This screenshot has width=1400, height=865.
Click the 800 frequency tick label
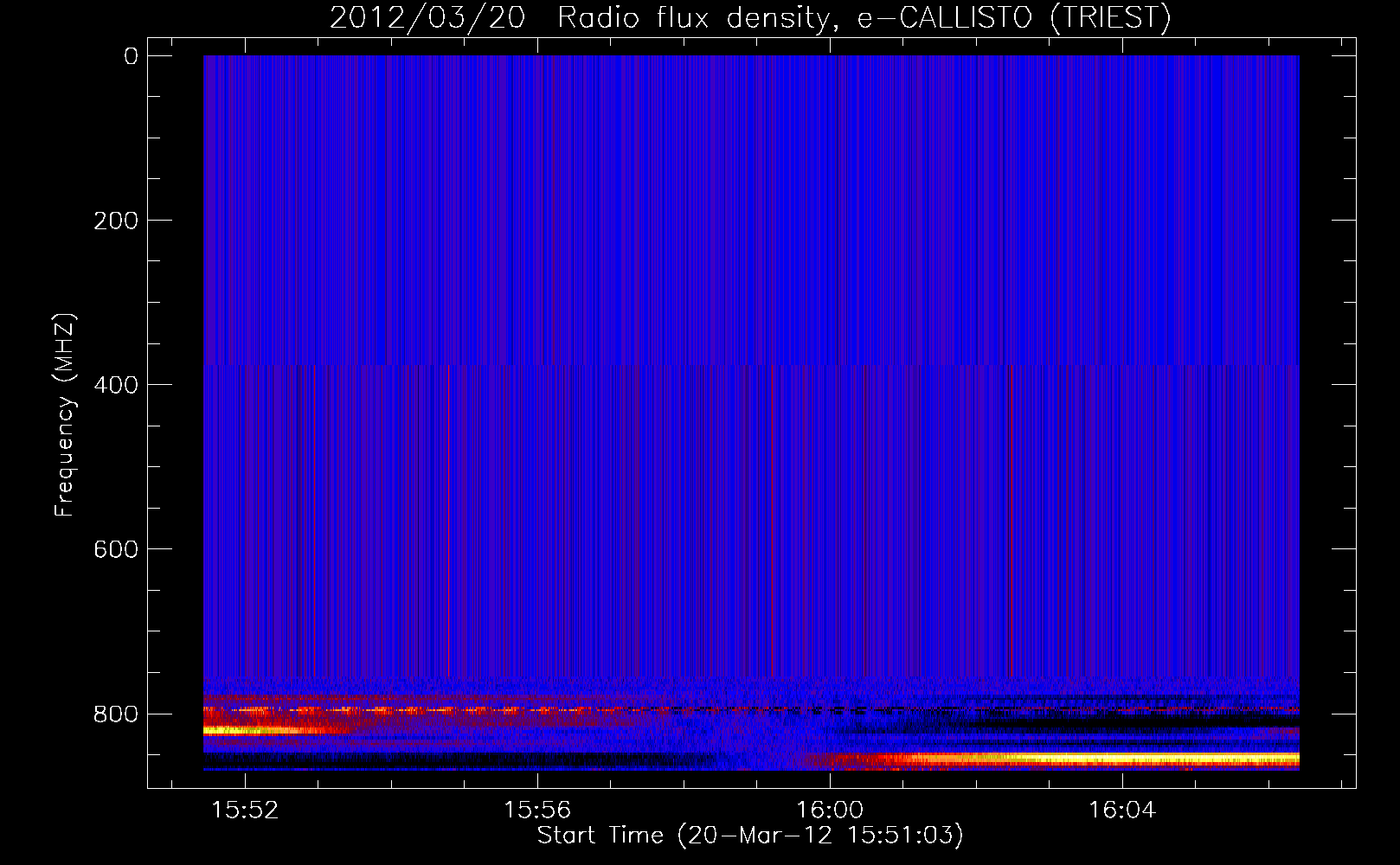point(116,714)
